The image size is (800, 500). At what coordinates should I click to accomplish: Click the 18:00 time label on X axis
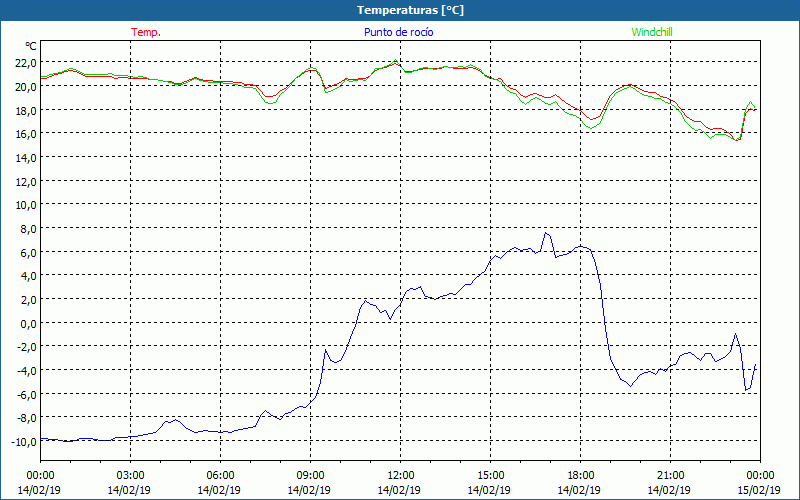(581, 475)
